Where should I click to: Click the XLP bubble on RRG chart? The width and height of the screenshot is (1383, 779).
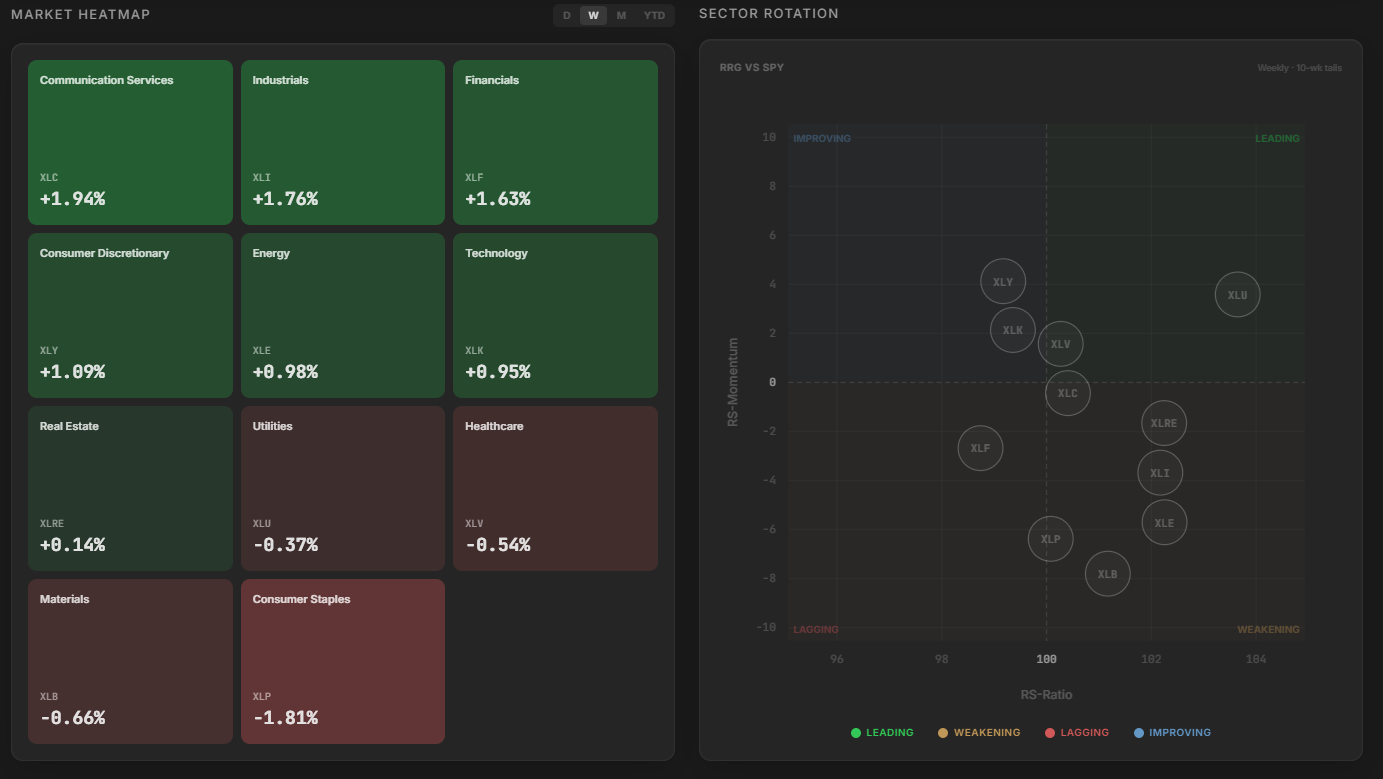[1050, 539]
